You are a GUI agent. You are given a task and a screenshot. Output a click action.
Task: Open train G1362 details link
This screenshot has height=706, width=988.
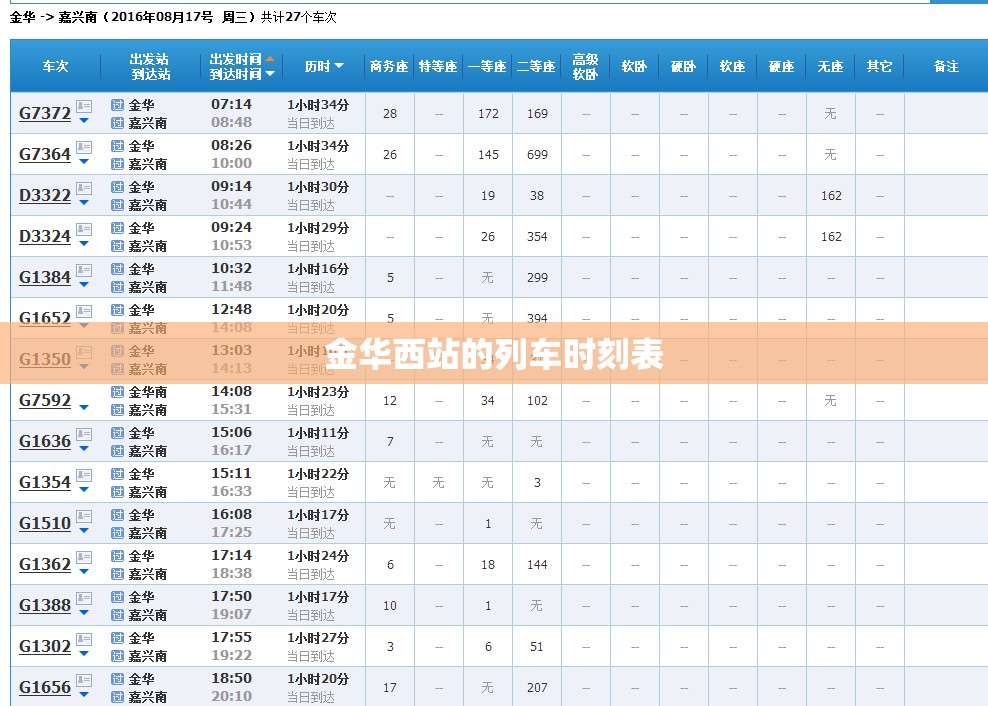click(x=45, y=564)
